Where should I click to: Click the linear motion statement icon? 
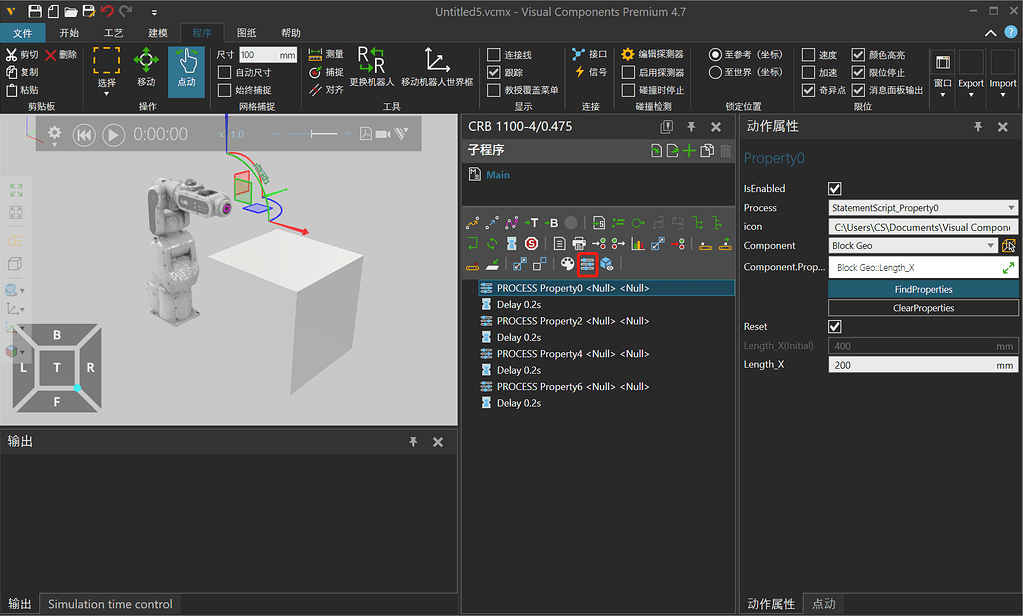(x=490, y=222)
